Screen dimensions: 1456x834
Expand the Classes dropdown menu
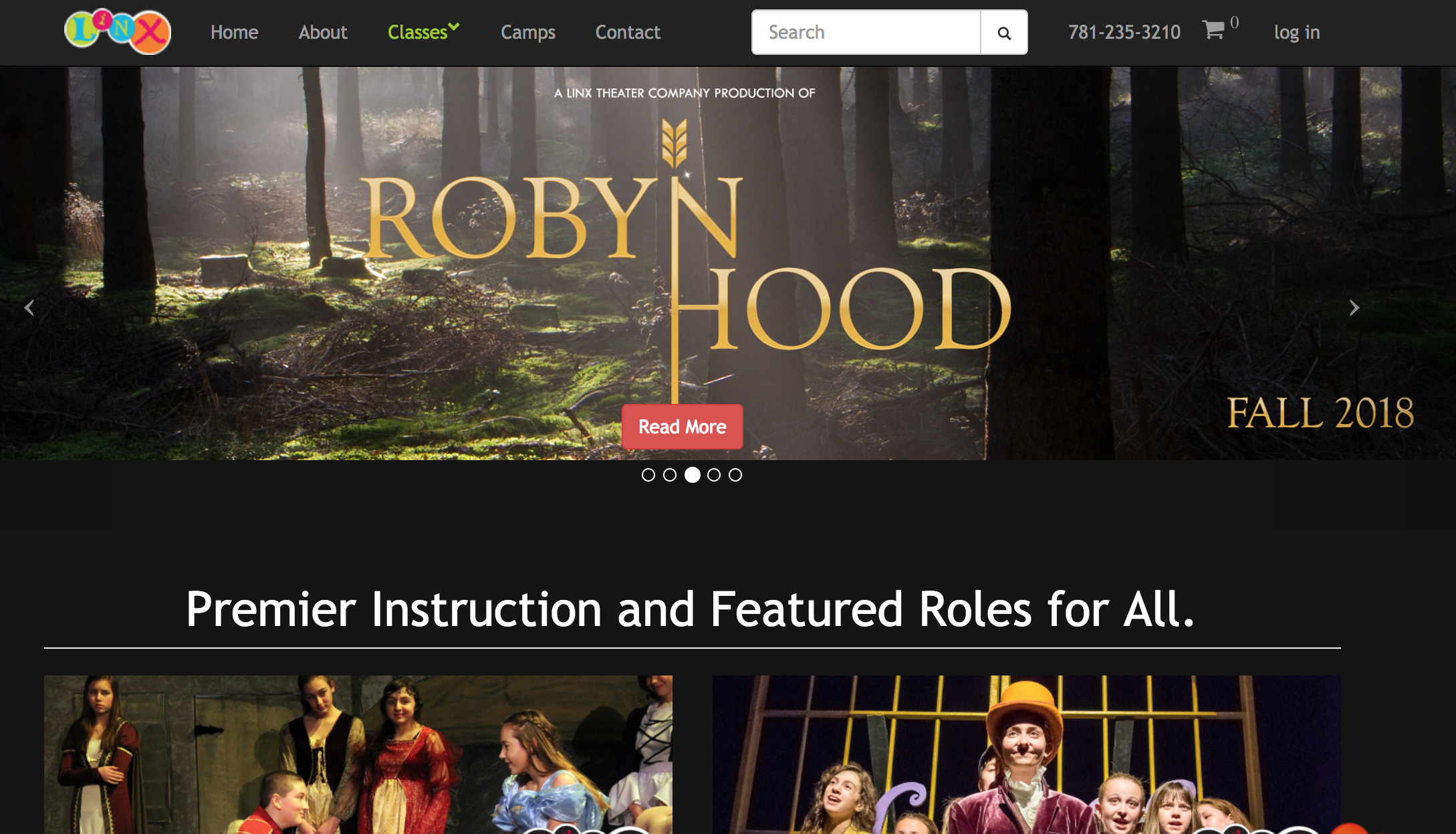point(417,32)
